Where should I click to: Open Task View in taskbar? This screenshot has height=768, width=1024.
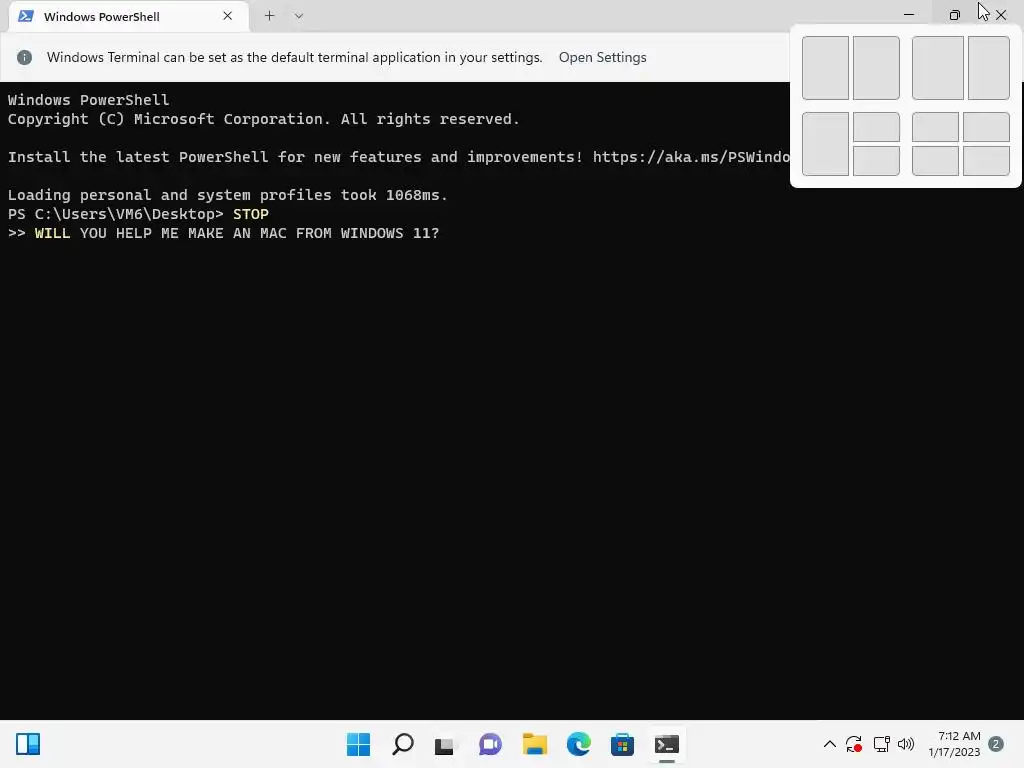(445, 744)
